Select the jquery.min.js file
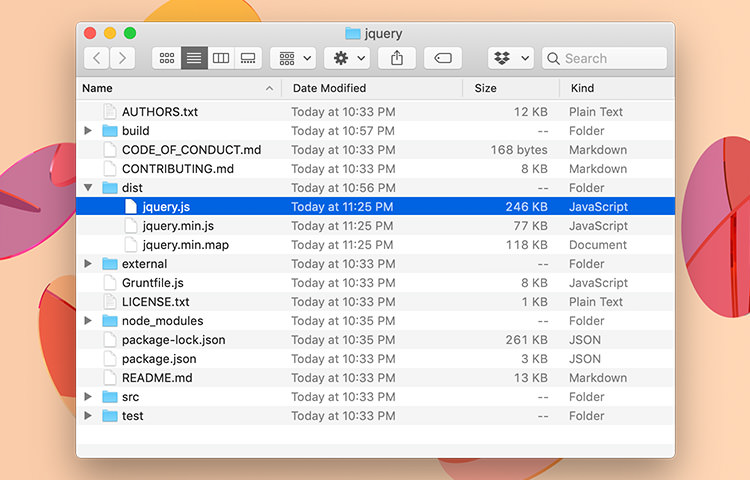The image size is (750, 480). (178, 226)
